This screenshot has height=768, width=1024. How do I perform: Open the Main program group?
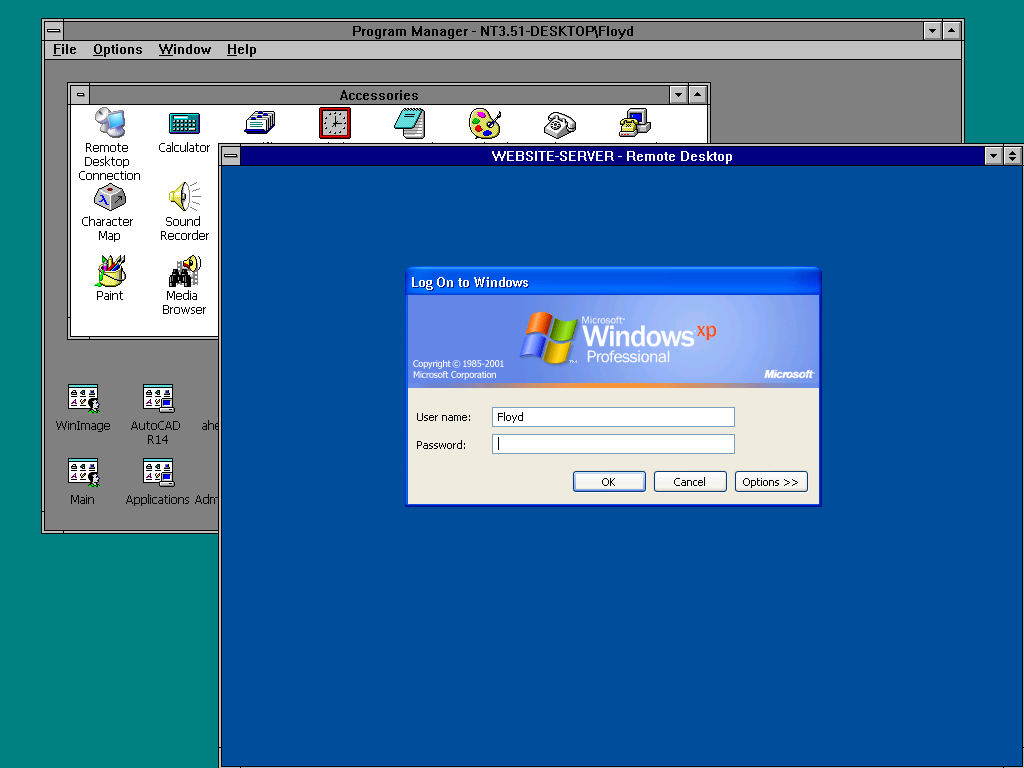pyautogui.click(x=83, y=473)
